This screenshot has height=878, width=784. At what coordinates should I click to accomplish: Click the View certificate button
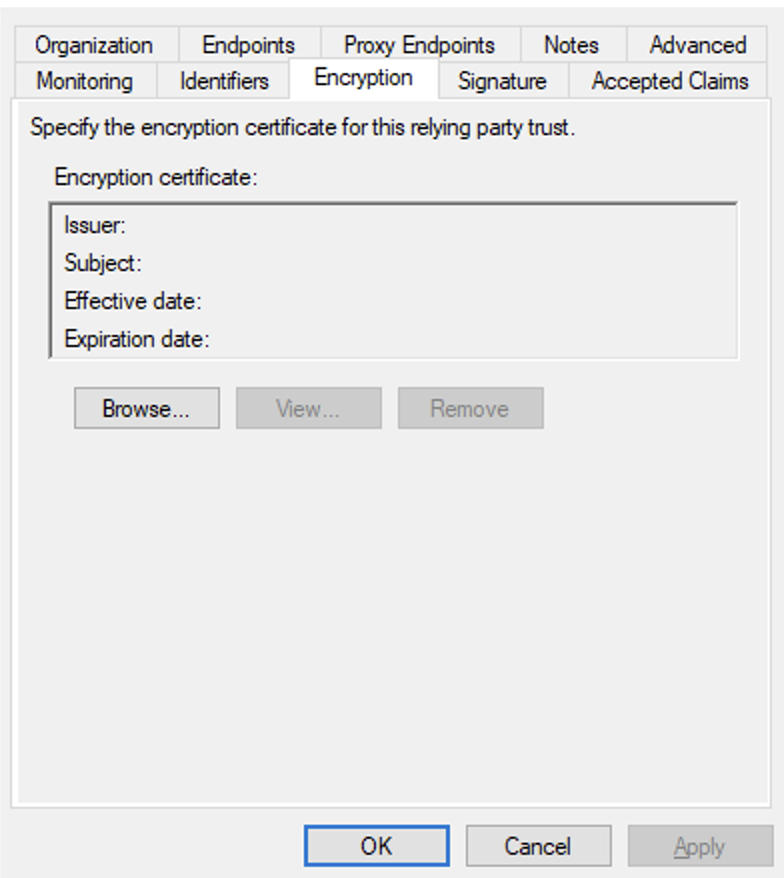pyautogui.click(x=308, y=408)
